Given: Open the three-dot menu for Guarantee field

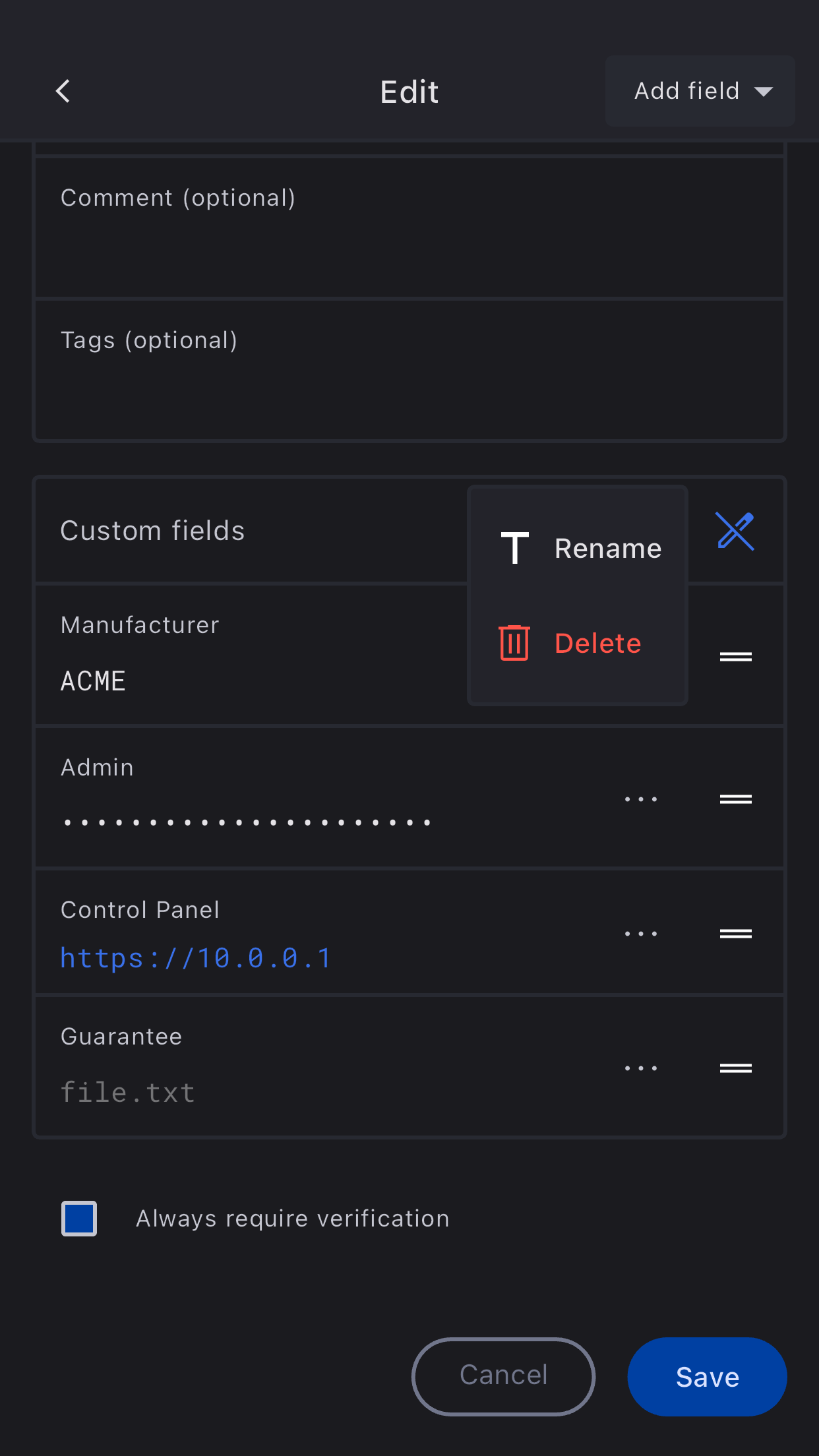Looking at the screenshot, I should pos(641,1068).
